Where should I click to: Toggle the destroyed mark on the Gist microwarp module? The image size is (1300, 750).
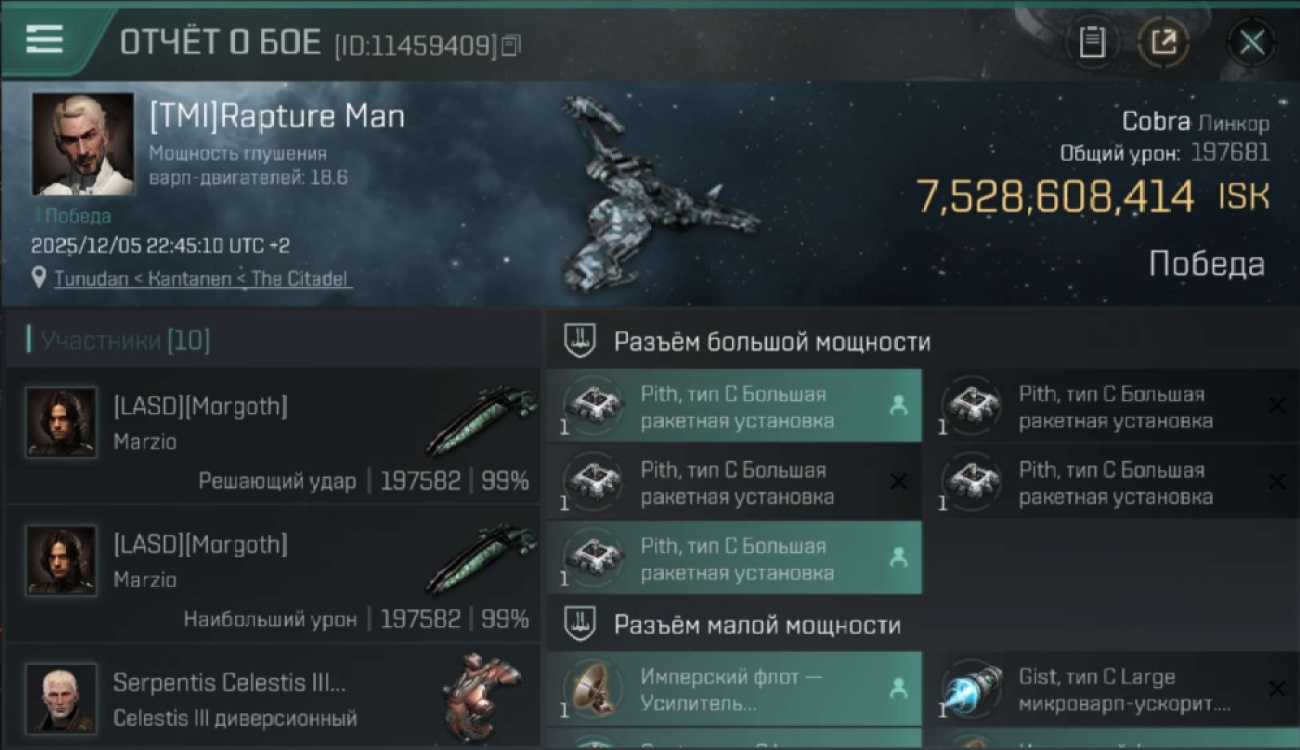[x=1277, y=688]
